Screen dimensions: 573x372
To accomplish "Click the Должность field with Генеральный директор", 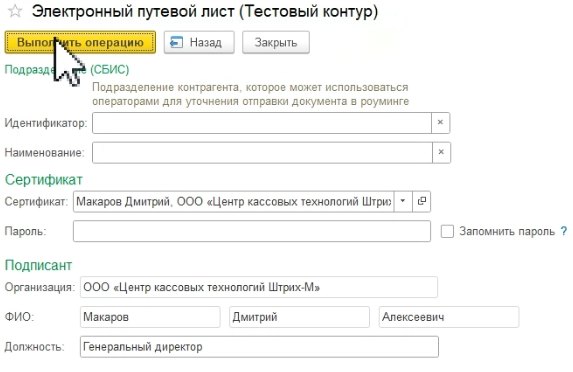I will click(x=259, y=347).
